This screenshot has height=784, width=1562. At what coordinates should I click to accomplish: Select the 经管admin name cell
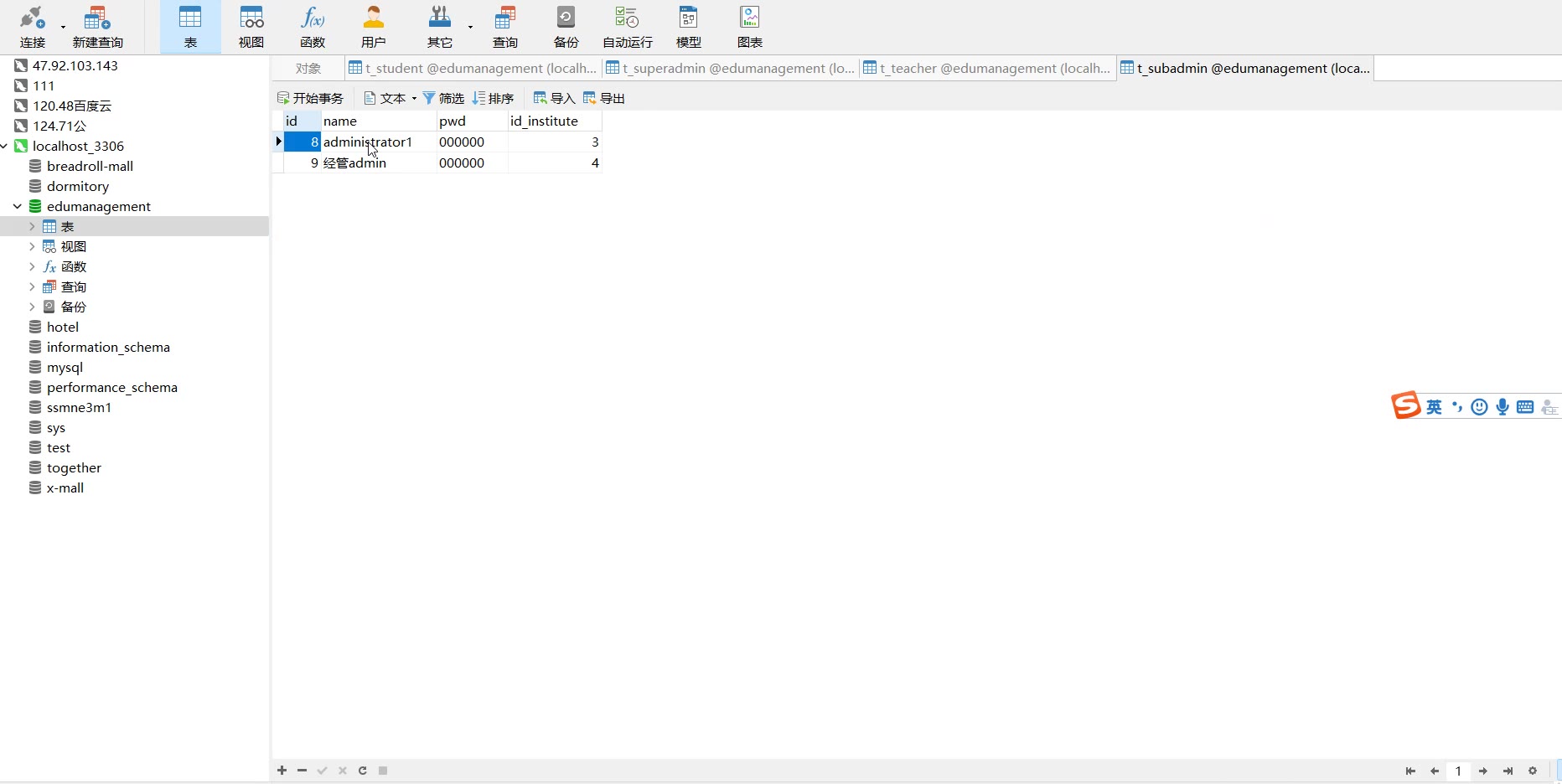pos(377,163)
